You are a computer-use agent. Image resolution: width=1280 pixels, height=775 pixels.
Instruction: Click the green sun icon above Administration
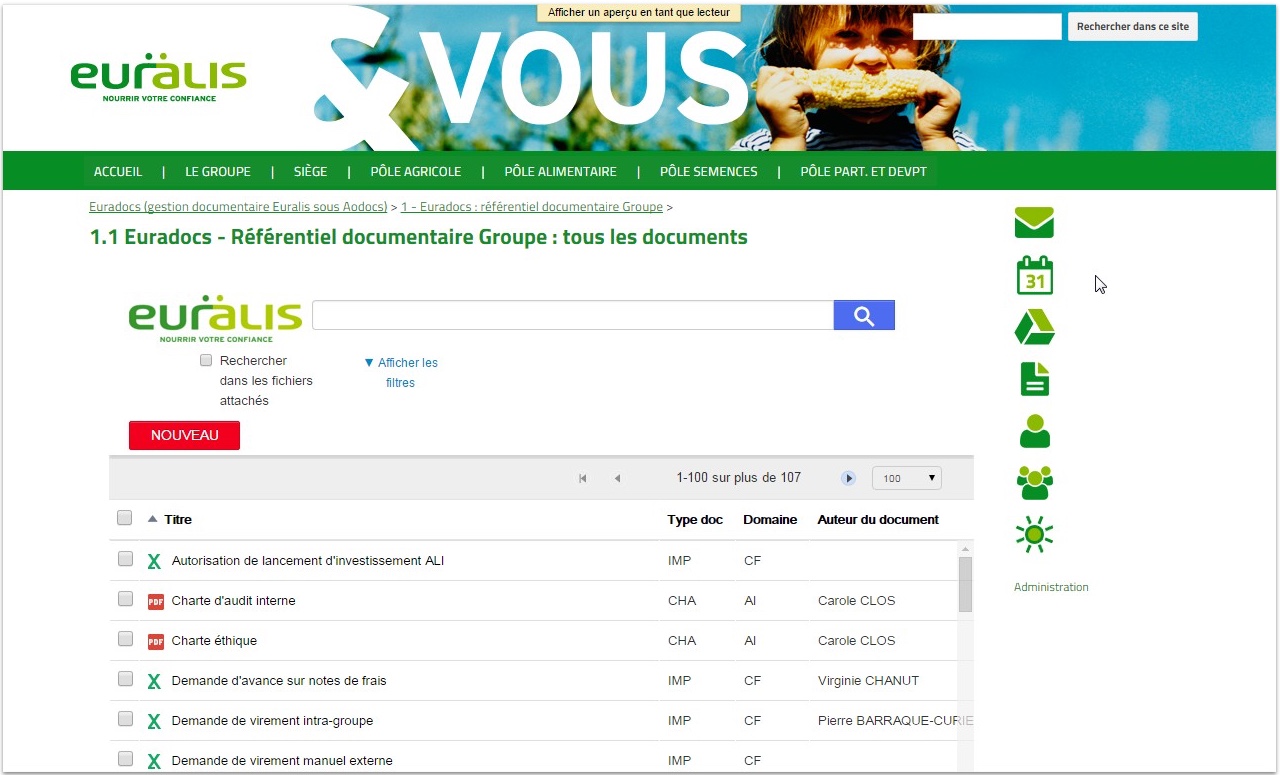pyautogui.click(x=1034, y=535)
